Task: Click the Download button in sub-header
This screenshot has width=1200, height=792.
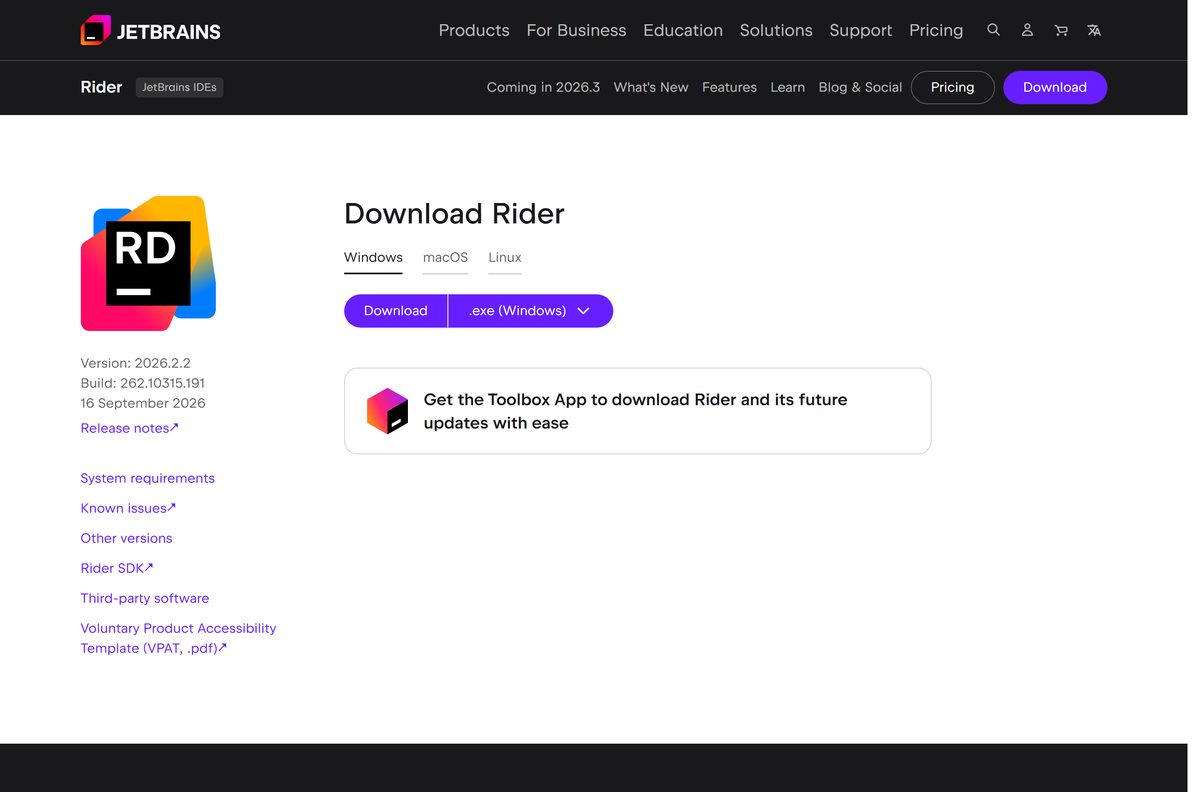Action: tap(1055, 87)
